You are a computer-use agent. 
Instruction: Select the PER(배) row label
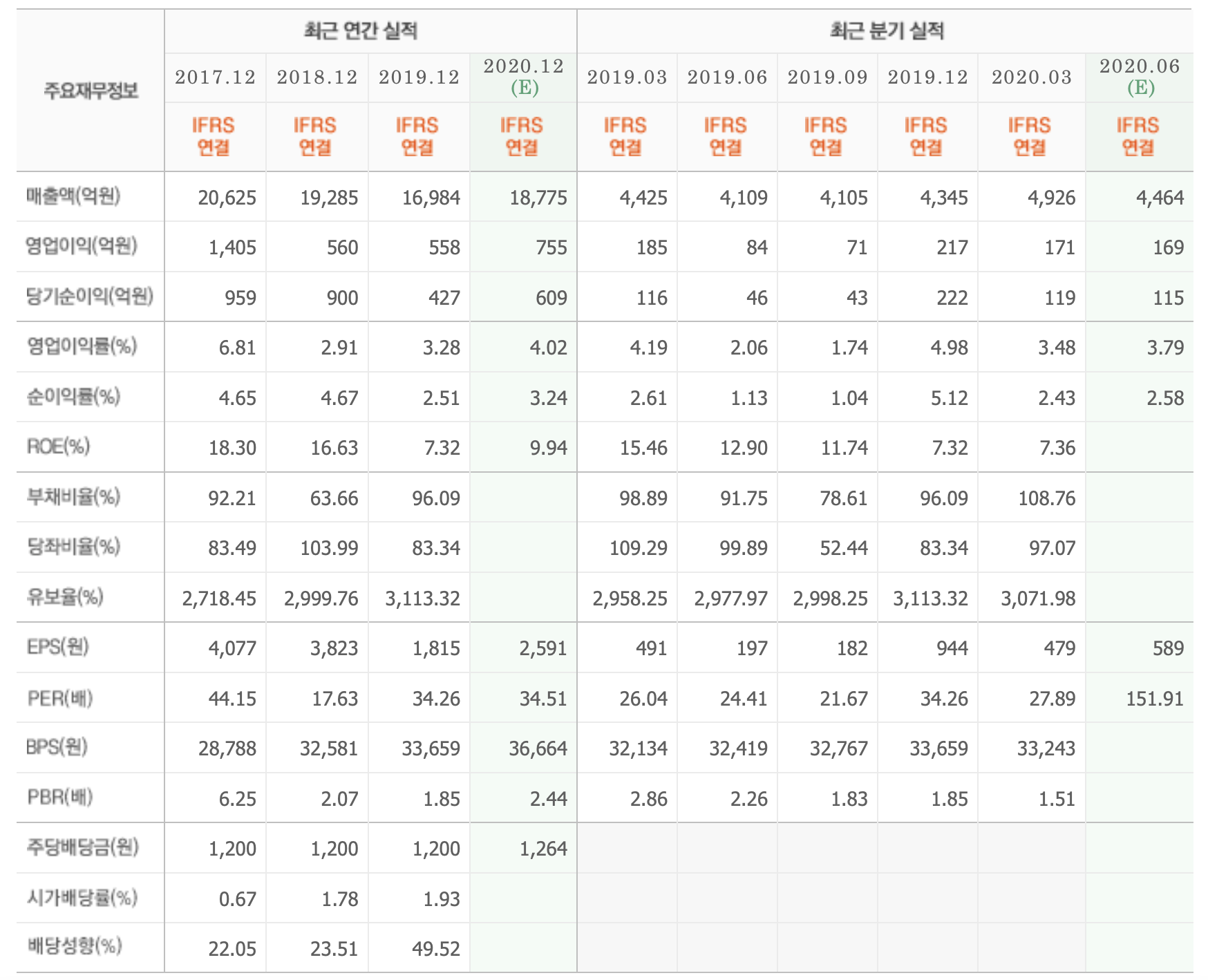[x=59, y=698]
